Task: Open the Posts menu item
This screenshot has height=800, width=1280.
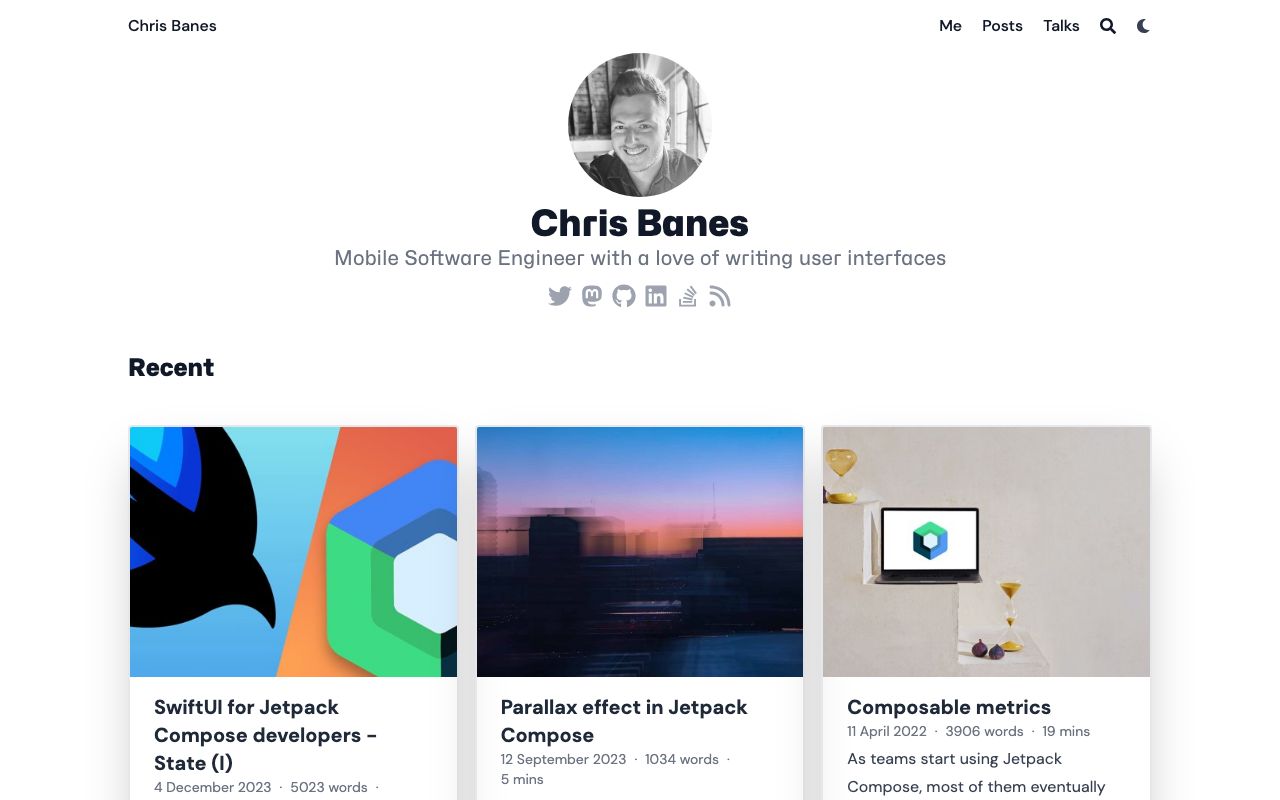Action: pos(1002,26)
